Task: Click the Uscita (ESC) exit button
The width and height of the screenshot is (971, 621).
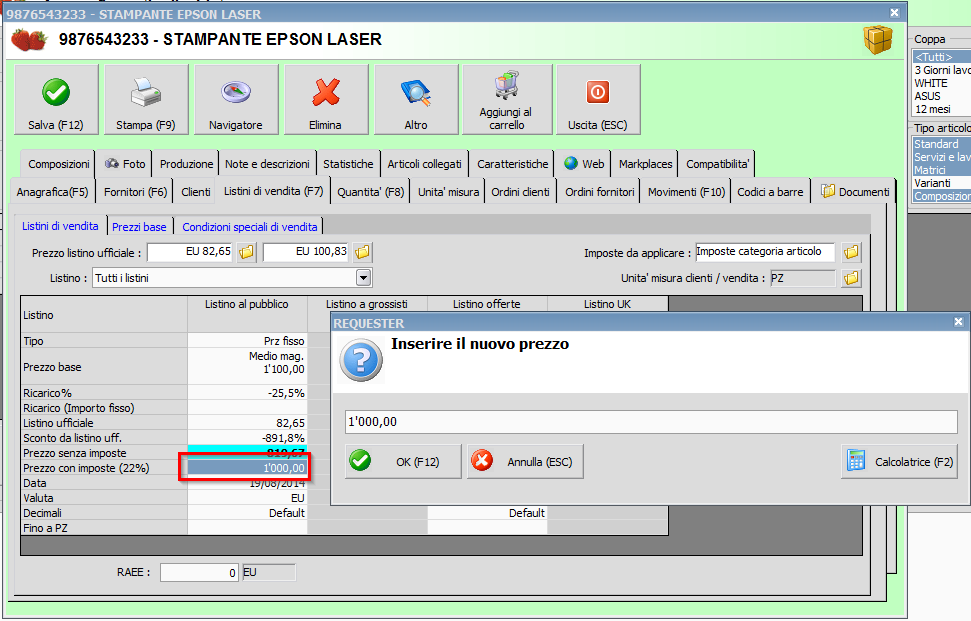Action: (598, 100)
